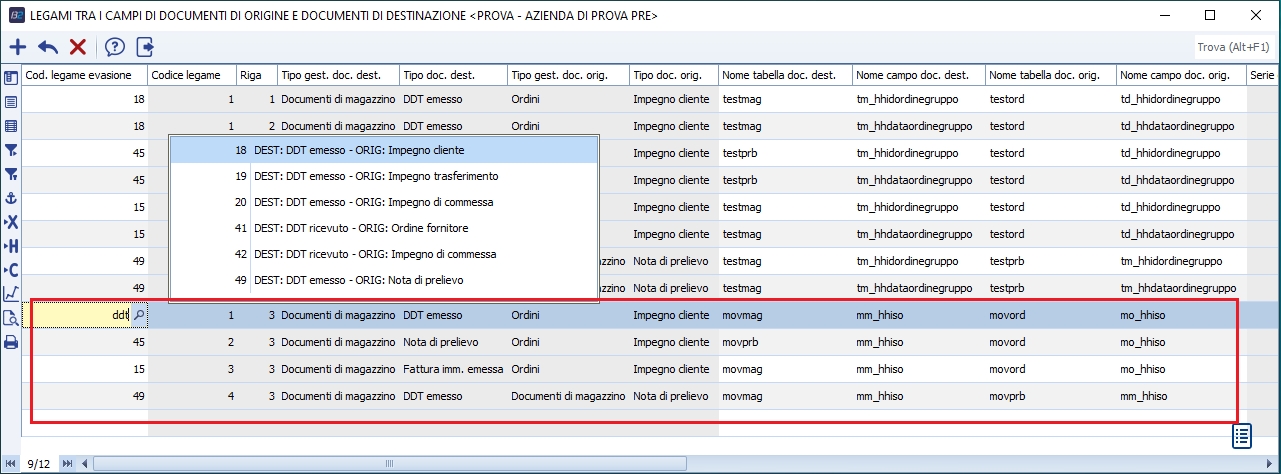Click 'movprb' in Nome tabella doc. dest.
1281x474 pixels.
pos(785,342)
